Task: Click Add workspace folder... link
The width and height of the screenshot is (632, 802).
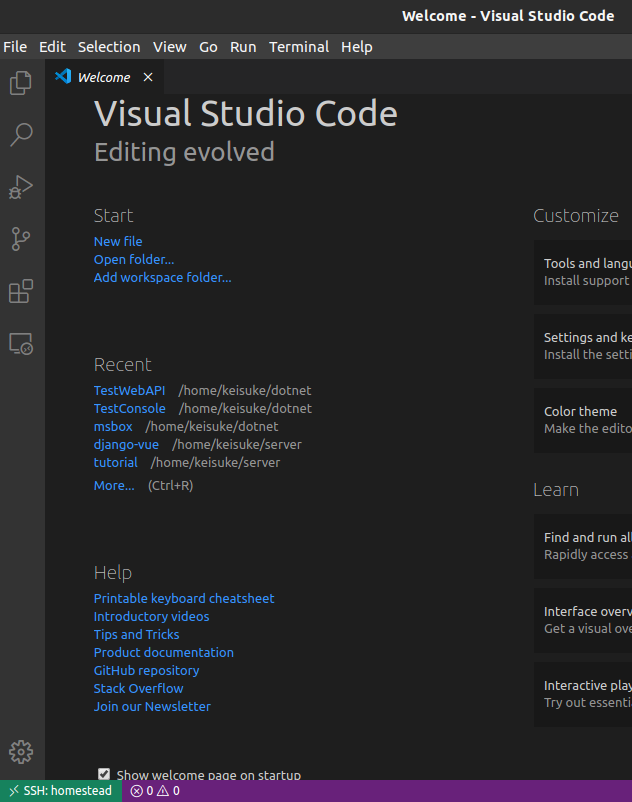Action: tap(163, 277)
